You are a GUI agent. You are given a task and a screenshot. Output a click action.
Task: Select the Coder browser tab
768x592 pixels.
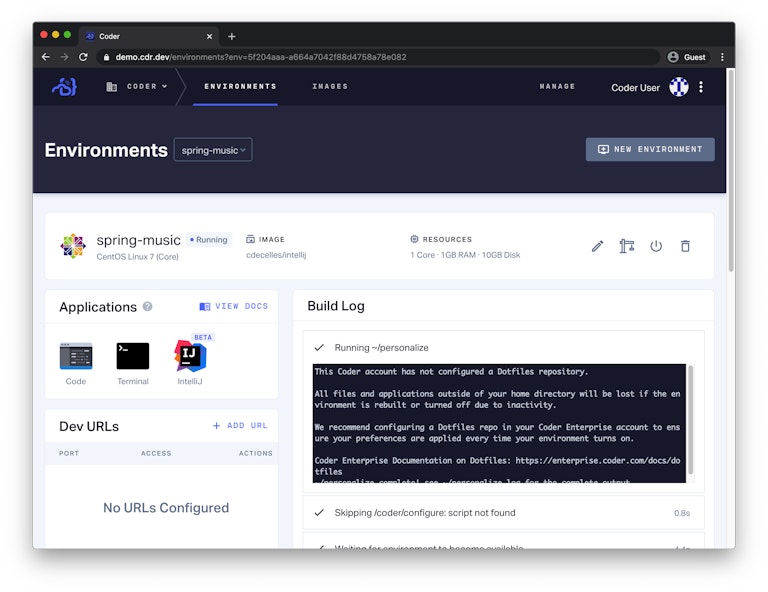(x=149, y=36)
